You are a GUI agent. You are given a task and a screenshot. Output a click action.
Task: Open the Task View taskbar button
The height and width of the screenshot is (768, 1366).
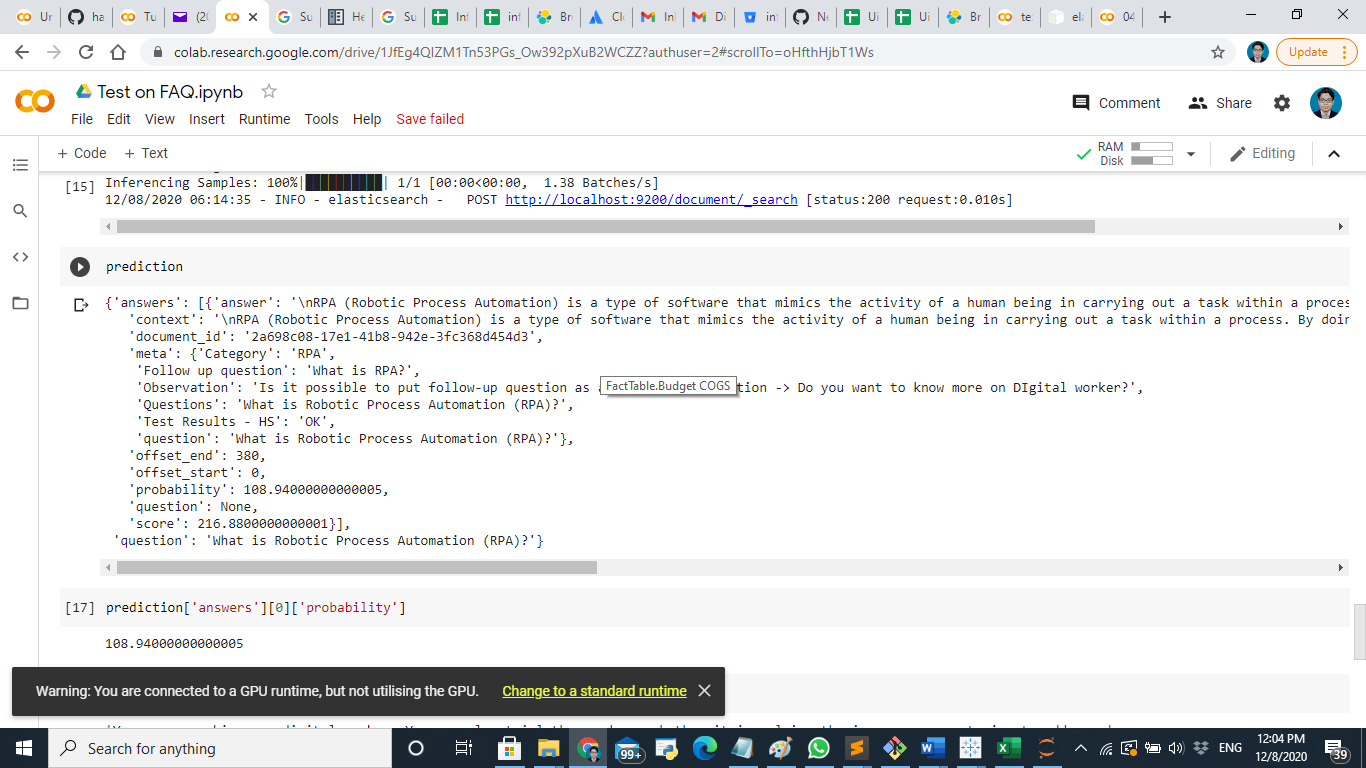463,748
